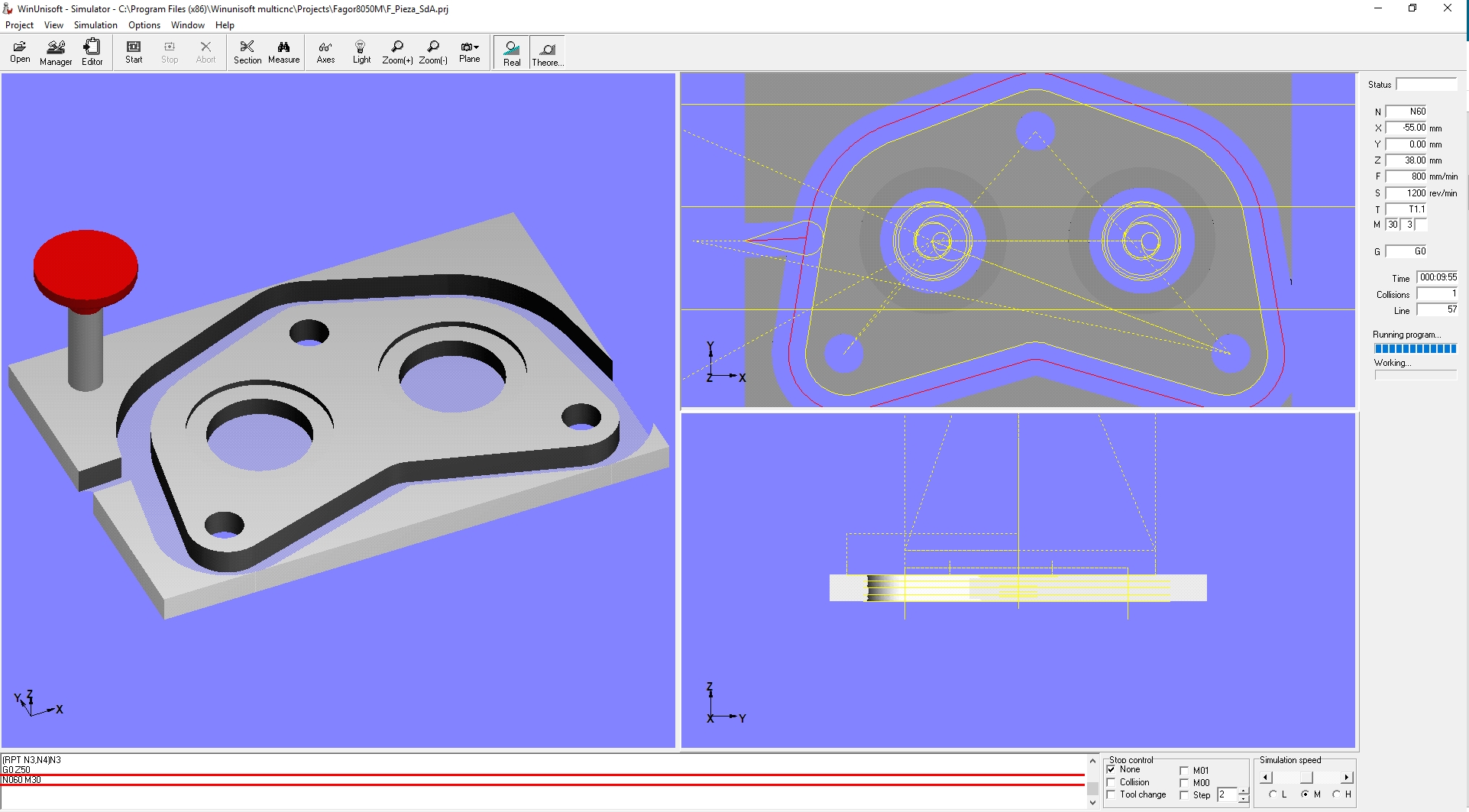This screenshot has width=1469, height=812.
Task: Switch to Theoretical view mode
Action: [x=547, y=53]
